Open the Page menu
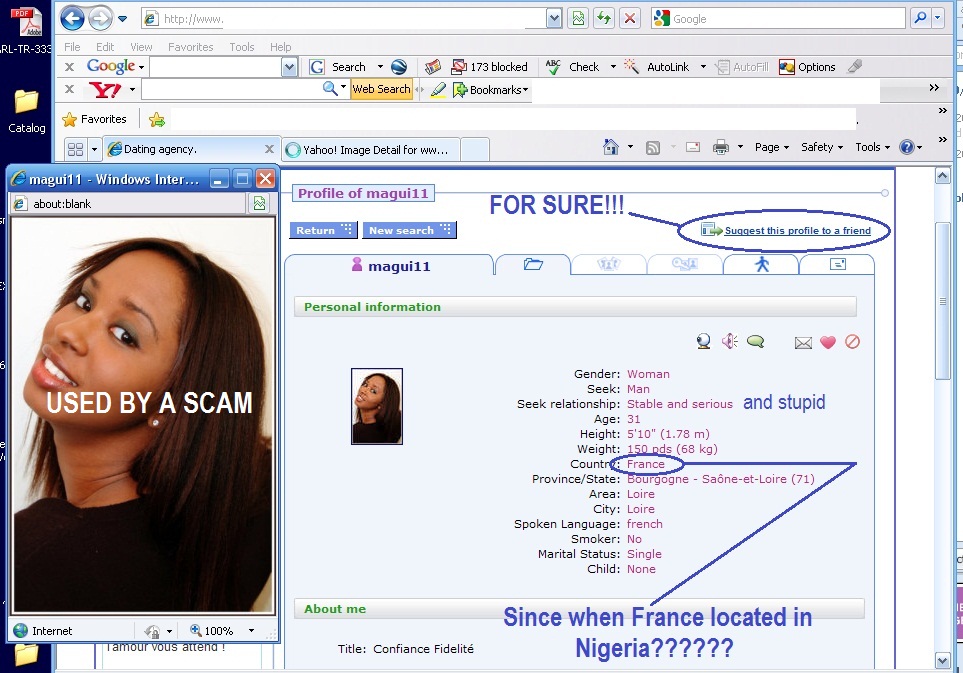 pyautogui.click(x=771, y=147)
